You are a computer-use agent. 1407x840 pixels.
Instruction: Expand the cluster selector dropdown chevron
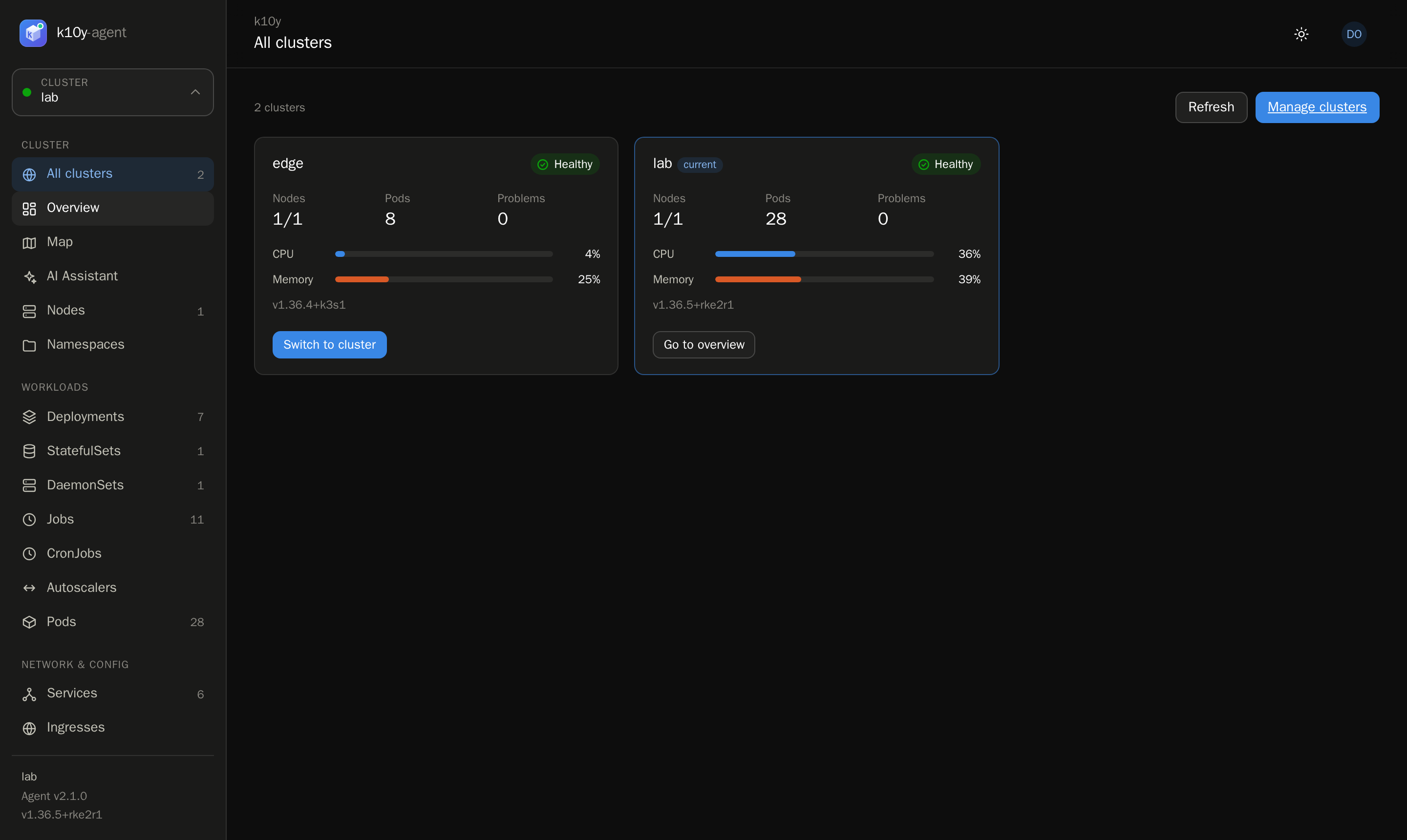point(195,92)
